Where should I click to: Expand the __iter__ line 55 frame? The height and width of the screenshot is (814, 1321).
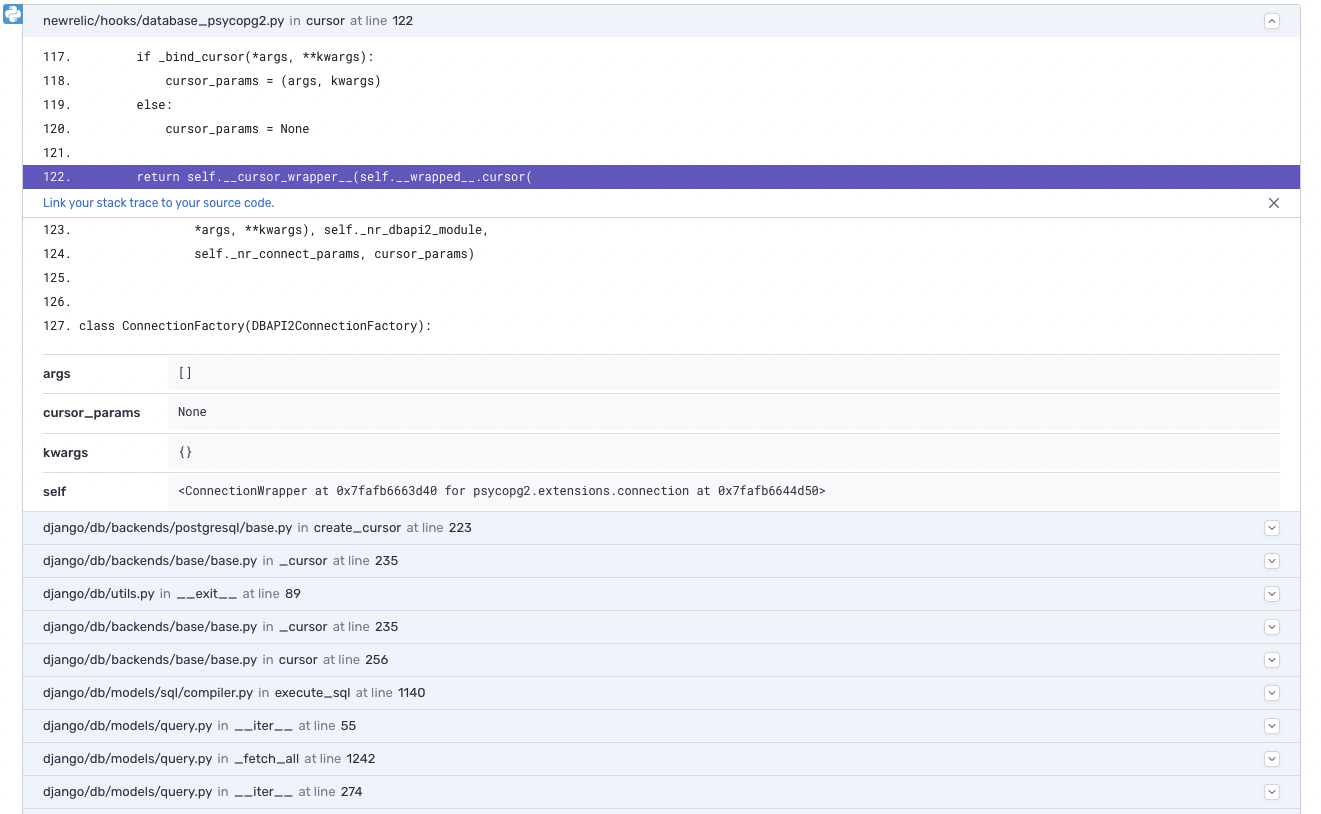click(1272, 726)
